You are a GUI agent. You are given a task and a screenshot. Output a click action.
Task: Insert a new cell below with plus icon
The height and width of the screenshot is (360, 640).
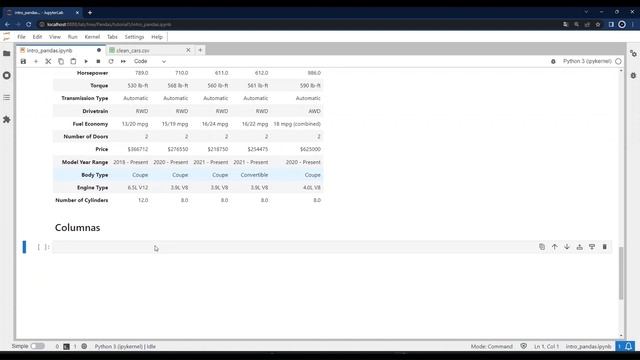tap(36, 61)
